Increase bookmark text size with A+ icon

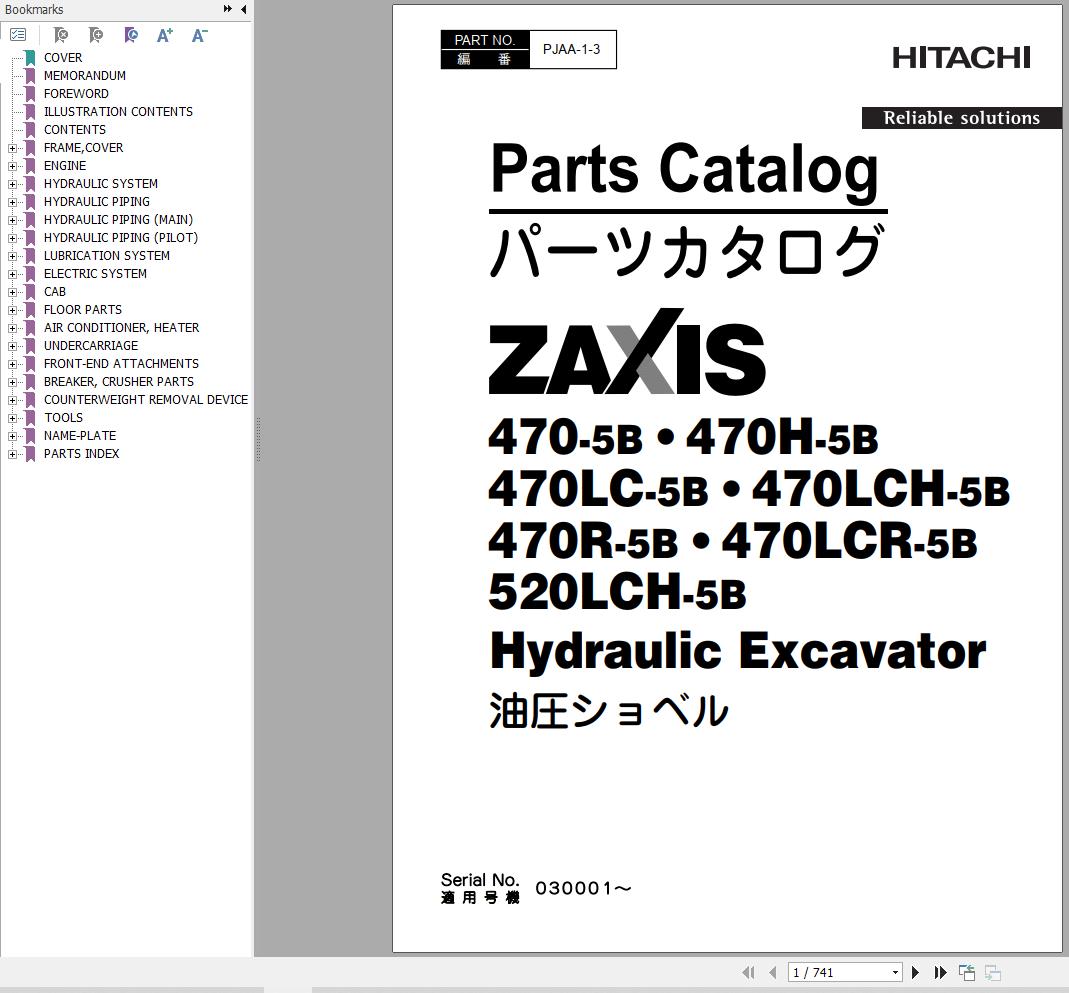tap(165, 35)
